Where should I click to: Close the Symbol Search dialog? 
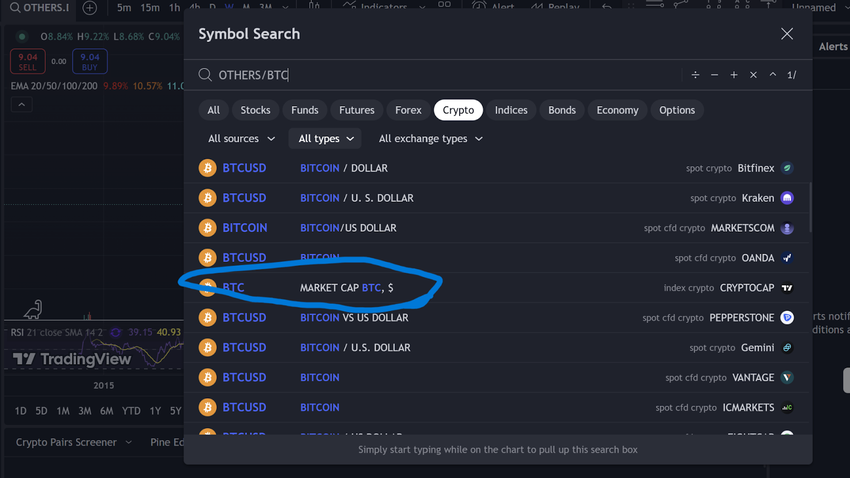[787, 34]
